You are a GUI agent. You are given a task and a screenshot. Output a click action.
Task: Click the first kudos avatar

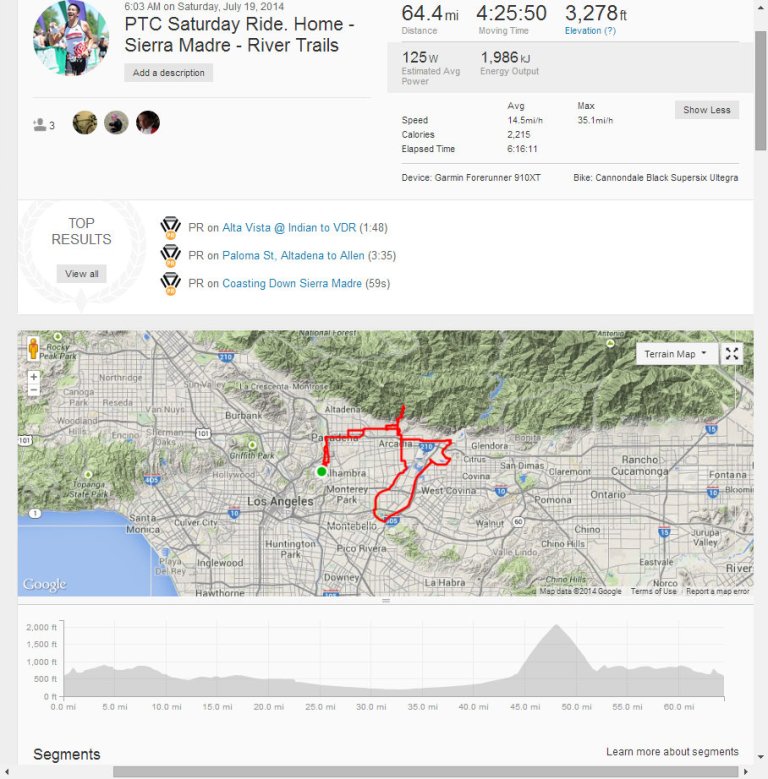tap(85, 122)
